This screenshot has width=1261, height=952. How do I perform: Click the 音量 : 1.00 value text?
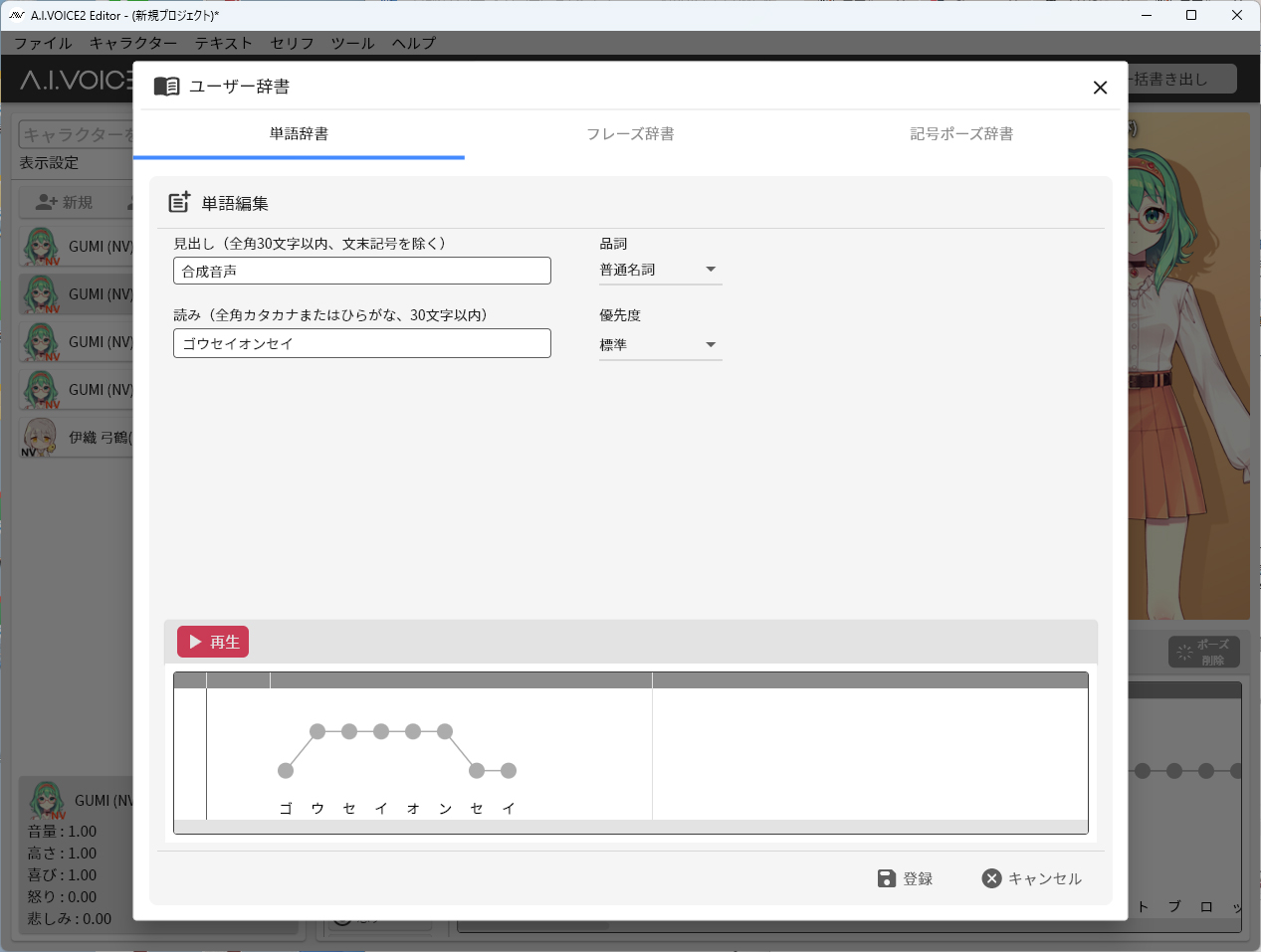(x=62, y=832)
